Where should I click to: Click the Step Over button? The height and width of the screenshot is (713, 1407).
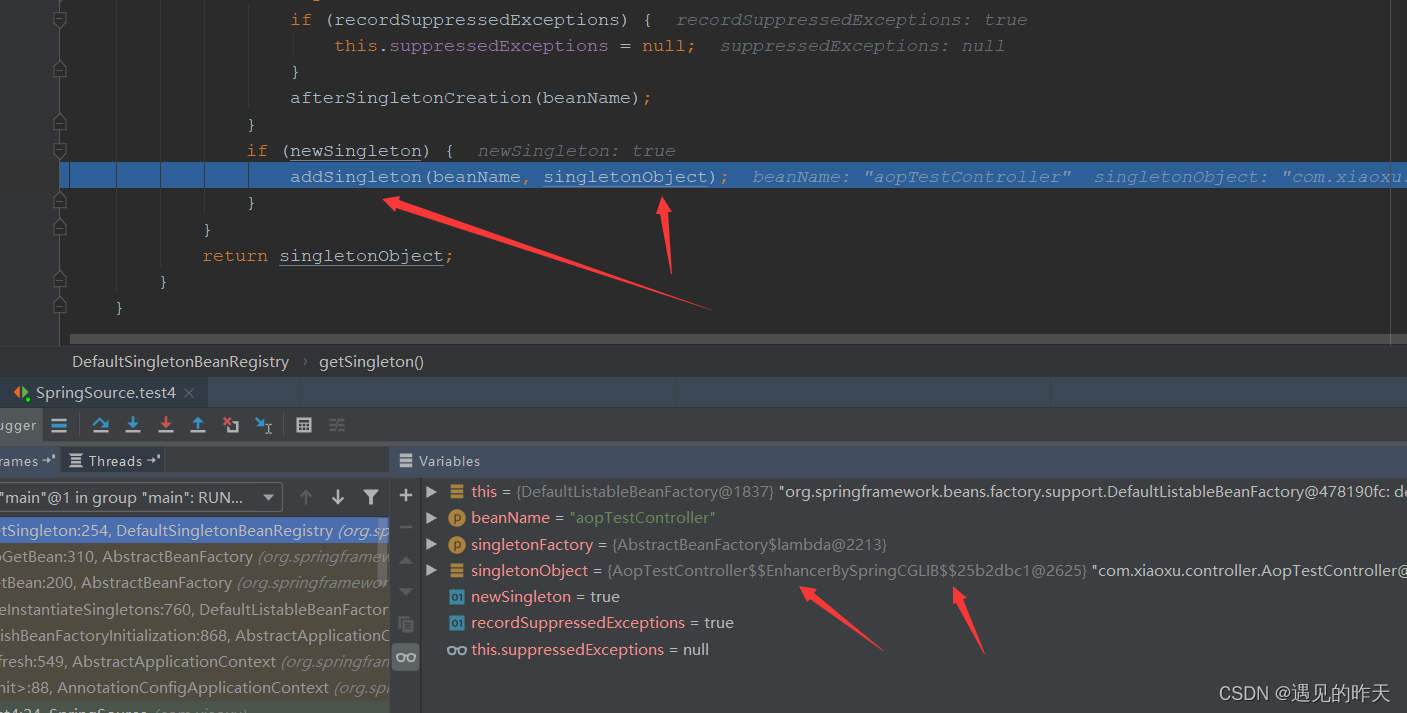[x=100, y=425]
